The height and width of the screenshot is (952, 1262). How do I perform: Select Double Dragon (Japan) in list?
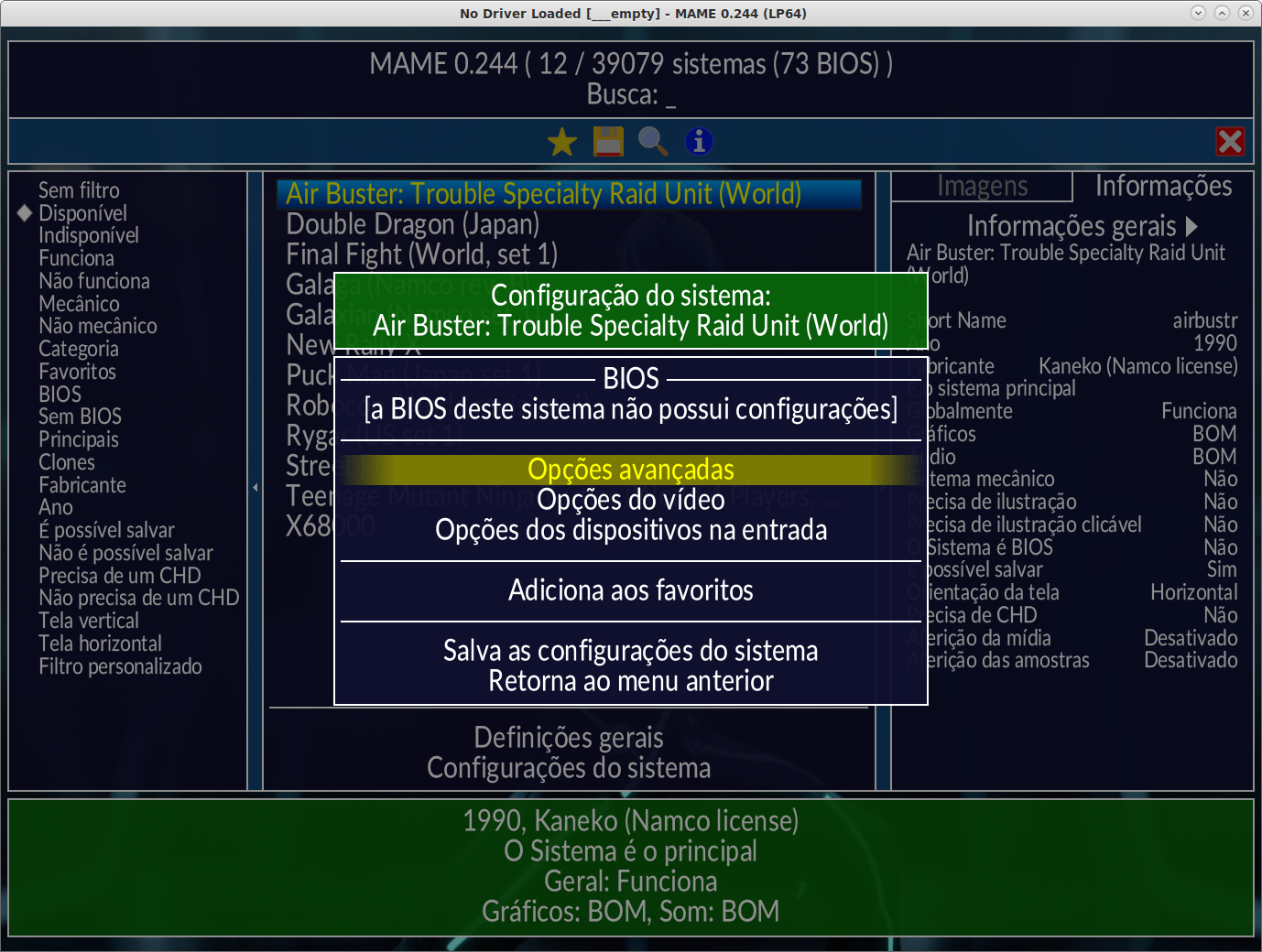[412, 224]
